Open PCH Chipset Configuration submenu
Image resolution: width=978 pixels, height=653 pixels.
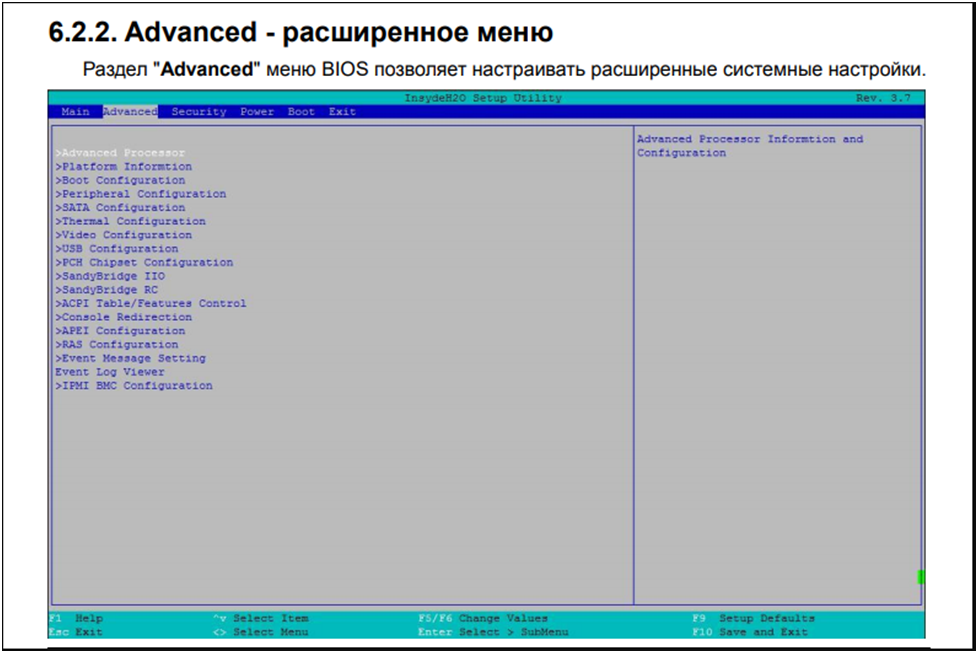144,263
